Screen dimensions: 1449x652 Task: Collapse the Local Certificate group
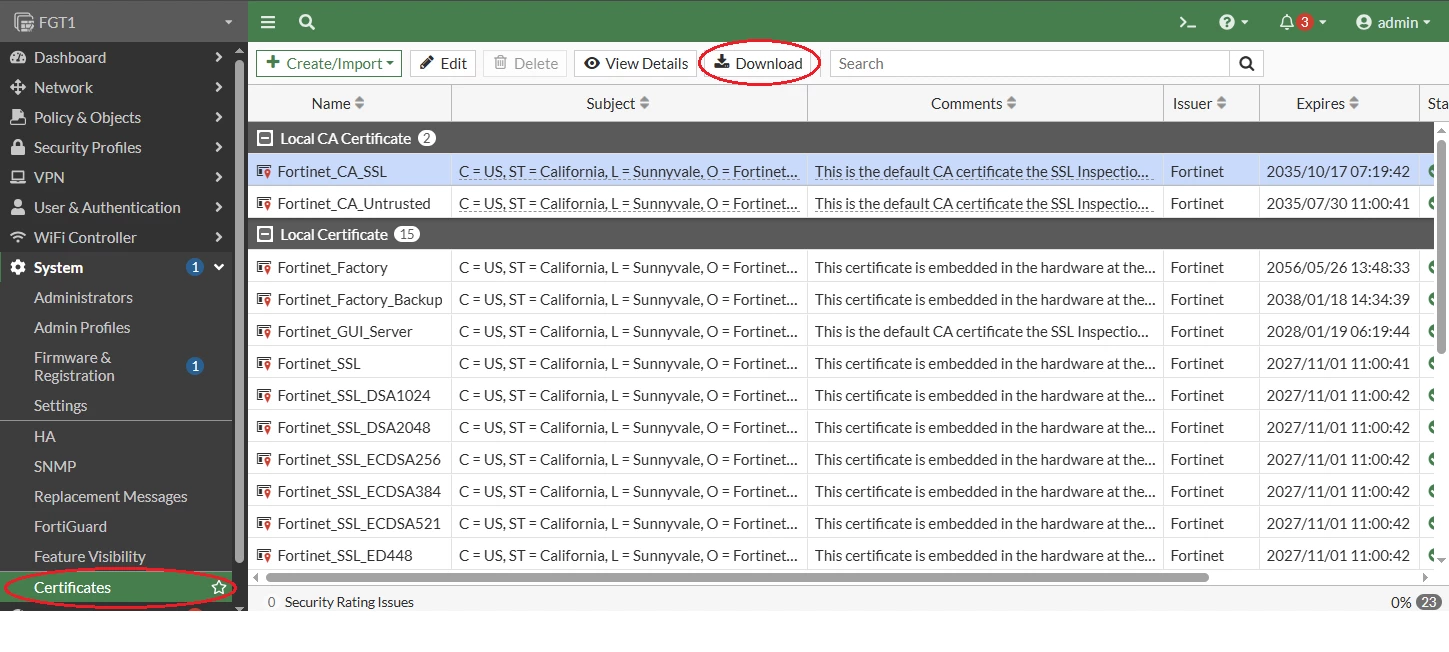(x=265, y=234)
